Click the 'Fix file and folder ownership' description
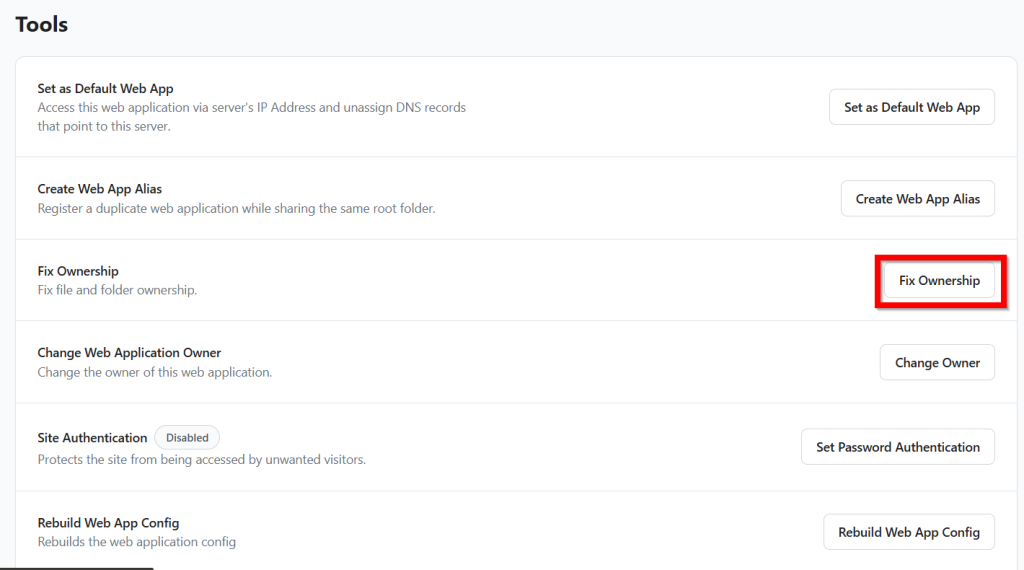The width and height of the screenshot is (1024, 570). [117, 290]
